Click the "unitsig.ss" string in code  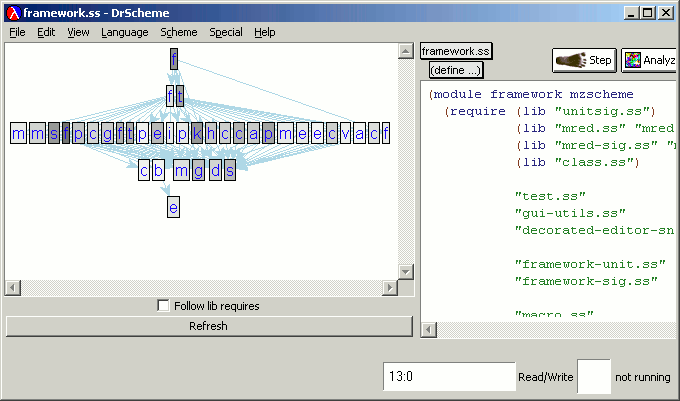[x=602, y=111]
